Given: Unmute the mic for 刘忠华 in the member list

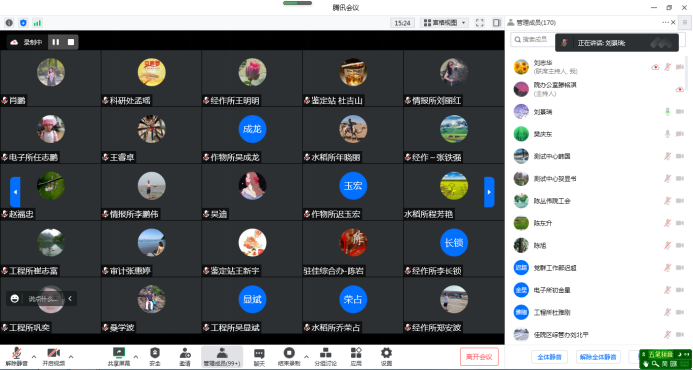Looking at the screenshot, I should coord(667,67).
